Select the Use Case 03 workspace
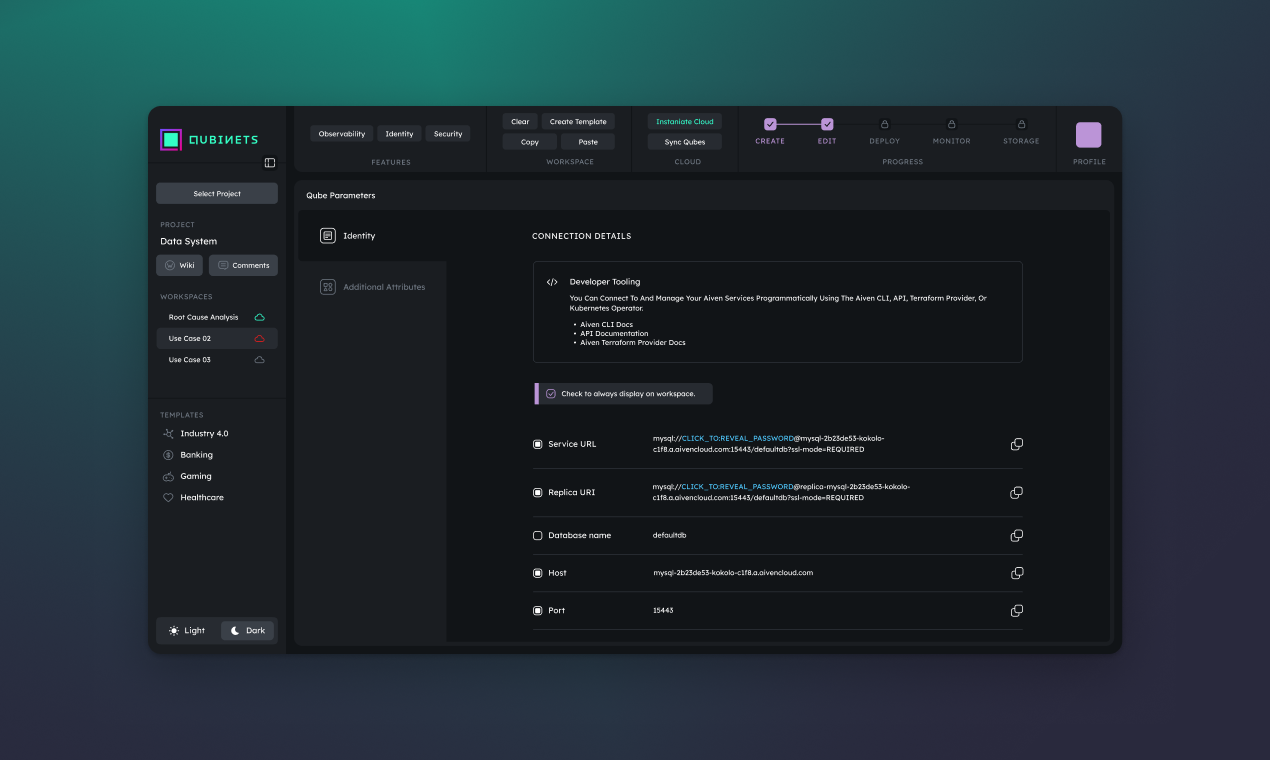 coord(217,360)
